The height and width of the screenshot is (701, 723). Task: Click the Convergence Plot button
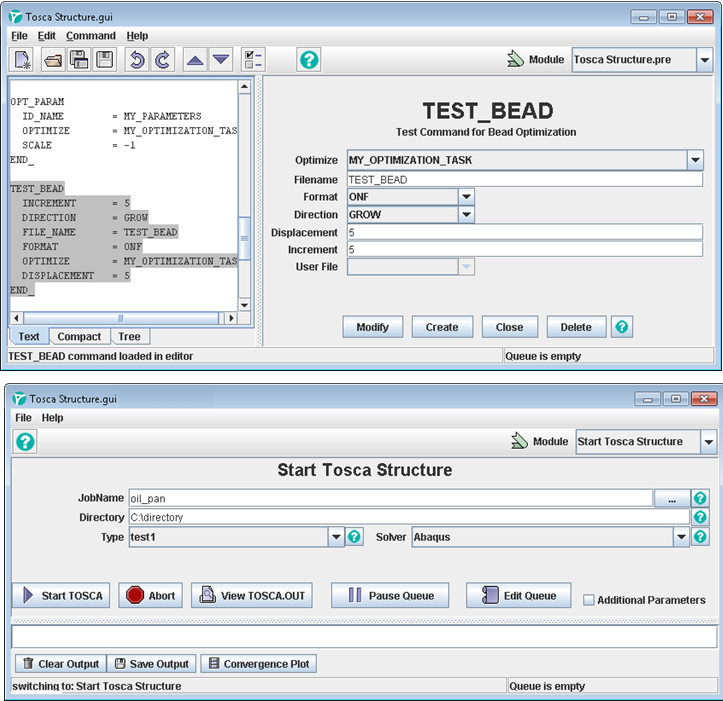(x=259, y=664)
